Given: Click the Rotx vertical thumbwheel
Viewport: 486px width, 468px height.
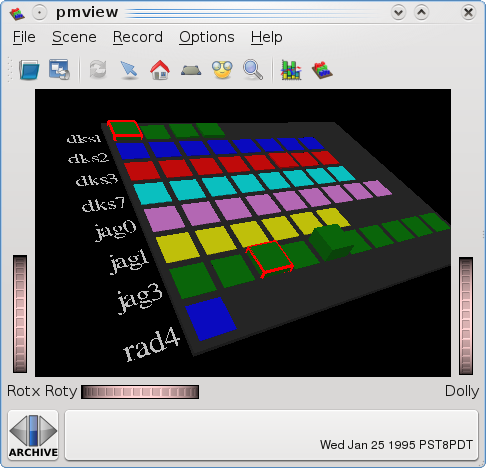Looking at the screenshot, I should [20, 314].
